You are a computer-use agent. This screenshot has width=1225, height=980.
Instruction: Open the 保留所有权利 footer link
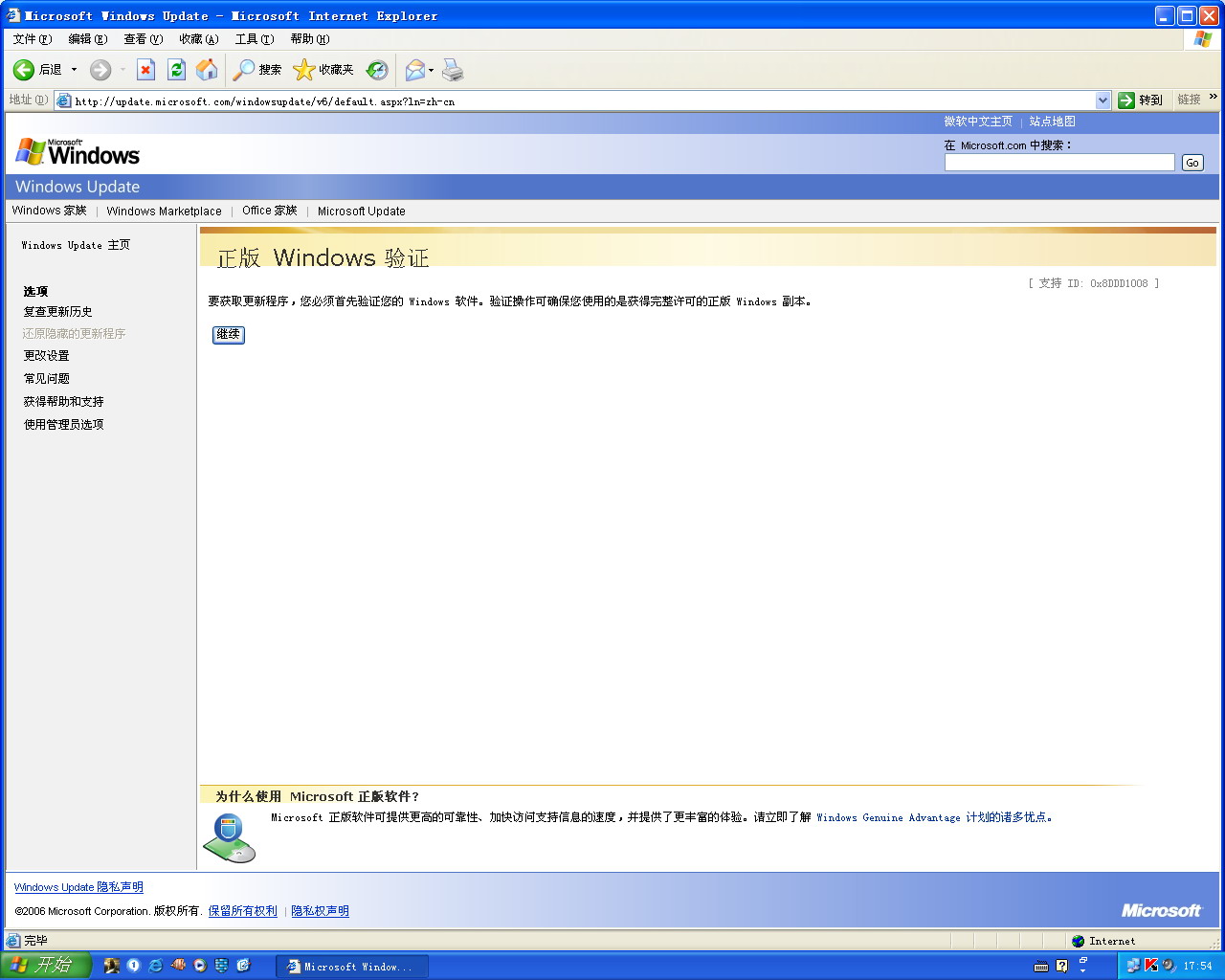pyautogui.click(x=243, y=911)
